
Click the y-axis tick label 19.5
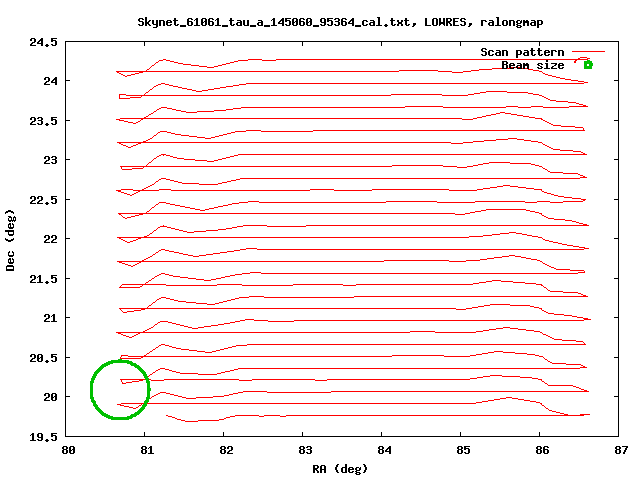click(43, 437)
